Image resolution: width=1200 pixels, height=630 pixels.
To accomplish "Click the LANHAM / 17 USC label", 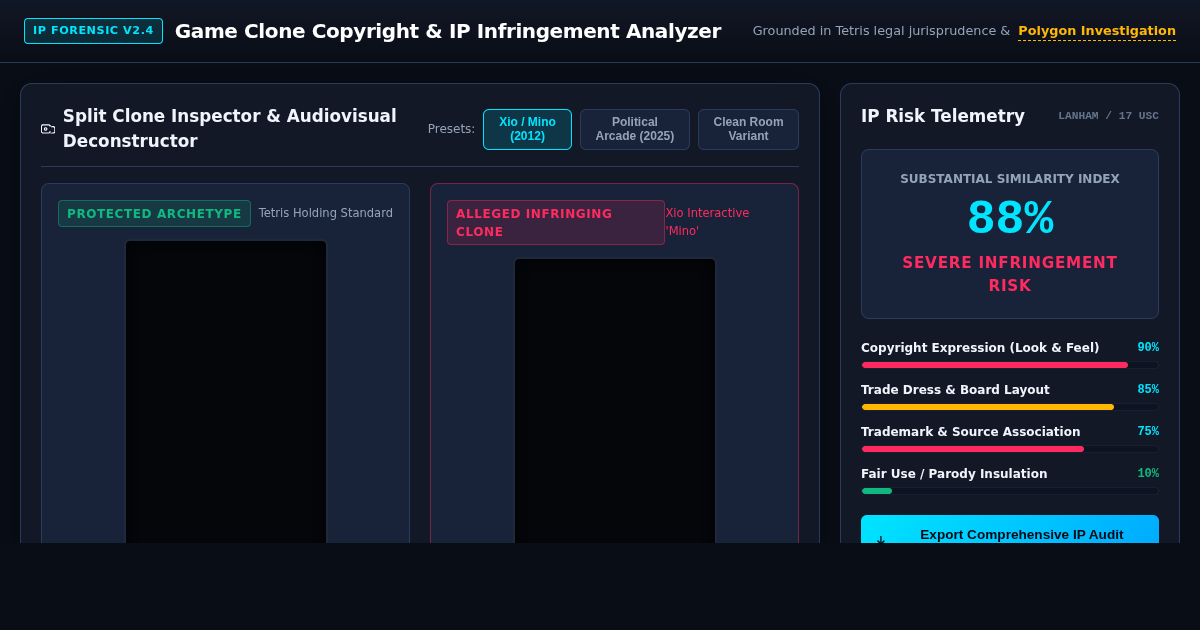I will click(x=1108, y=116).
